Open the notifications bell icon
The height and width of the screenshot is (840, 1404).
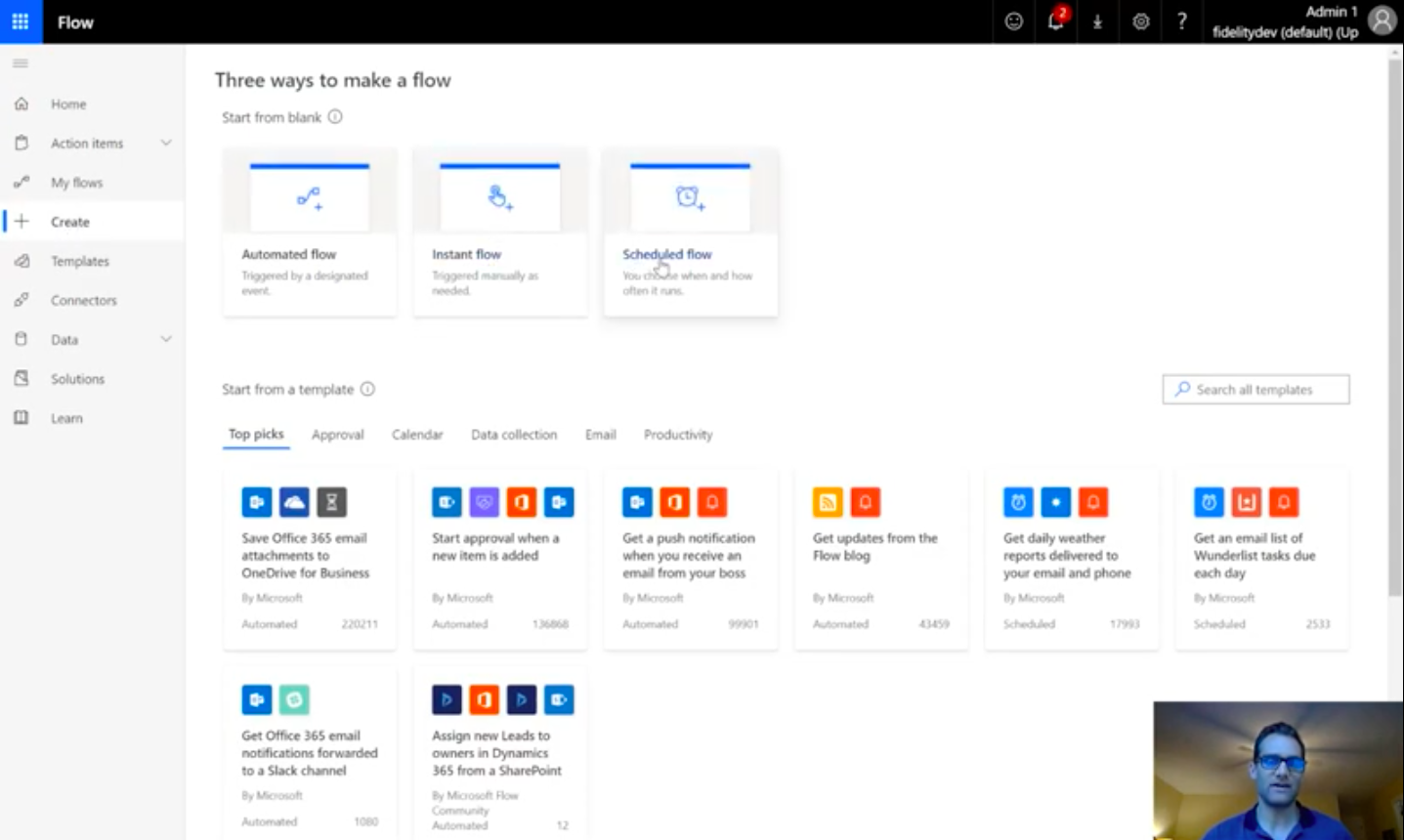click(x=1056, y=21)
